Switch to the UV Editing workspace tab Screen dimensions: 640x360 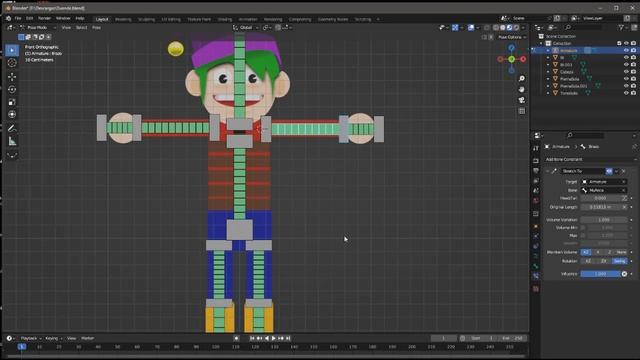tap(171, 19)
